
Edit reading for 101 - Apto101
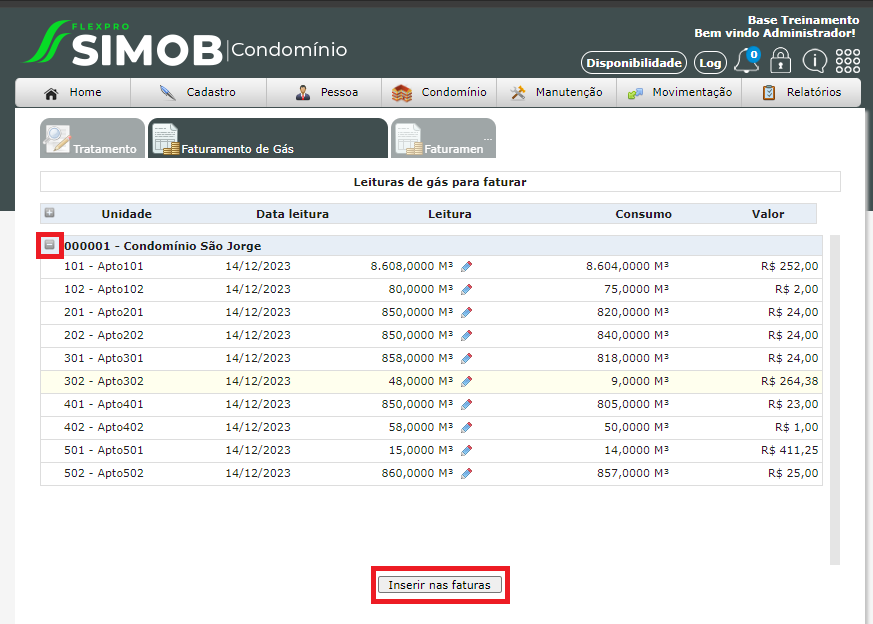click(466, 266)
